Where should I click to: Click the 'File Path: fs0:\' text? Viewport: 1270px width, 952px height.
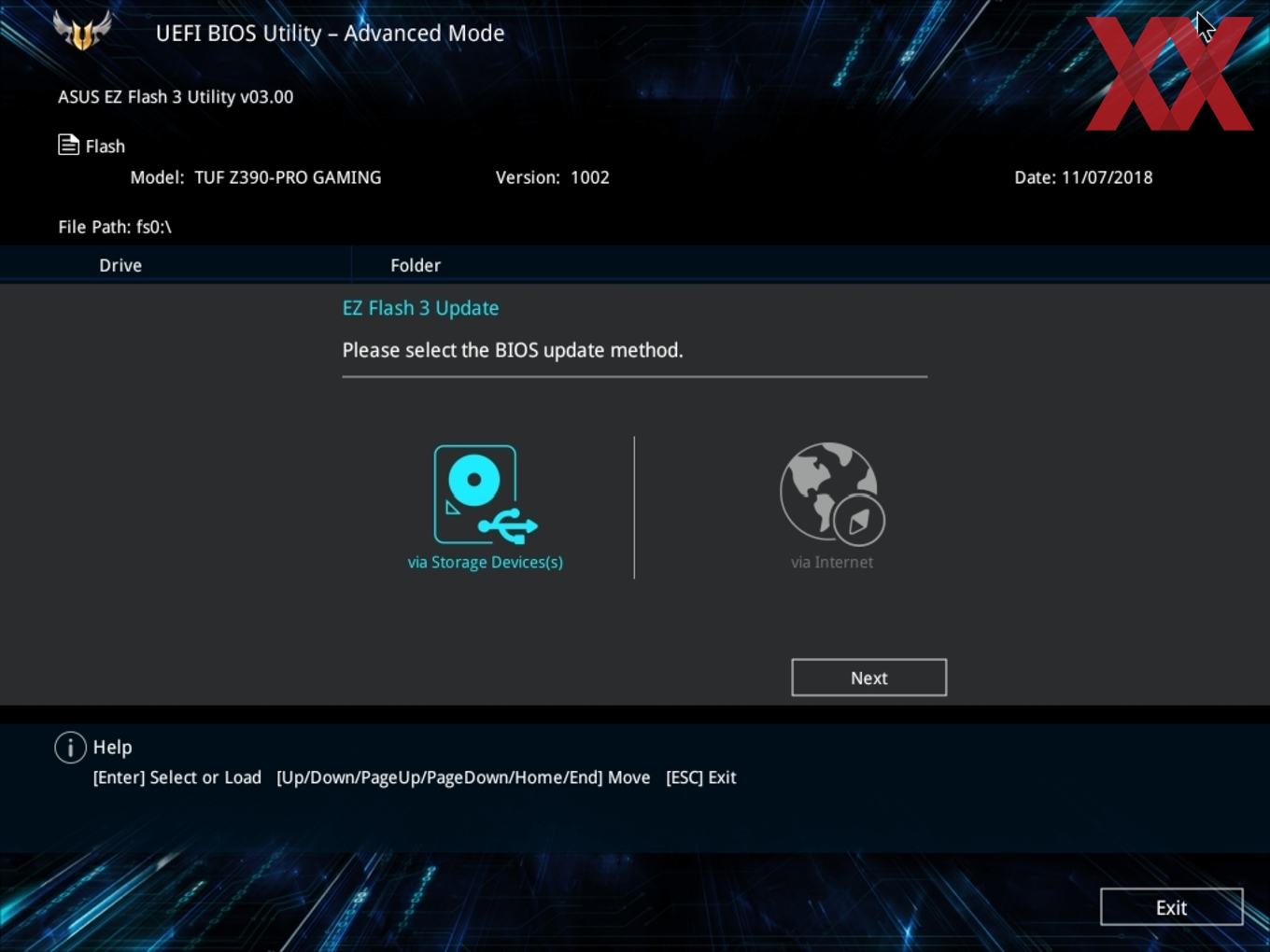coord(115,227)
